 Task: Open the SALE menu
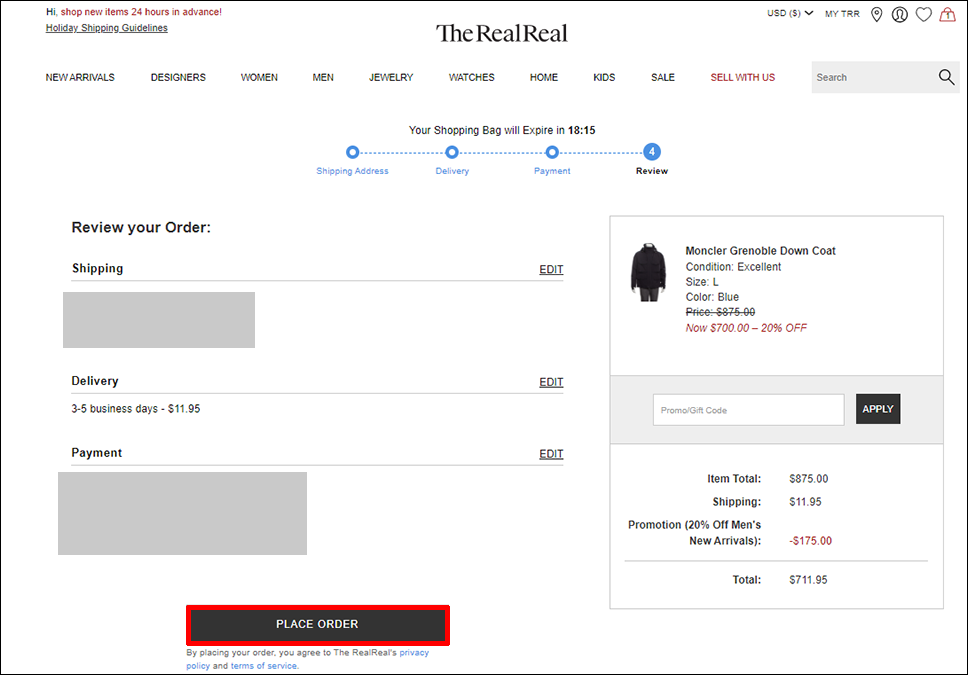tap(663, 77)
